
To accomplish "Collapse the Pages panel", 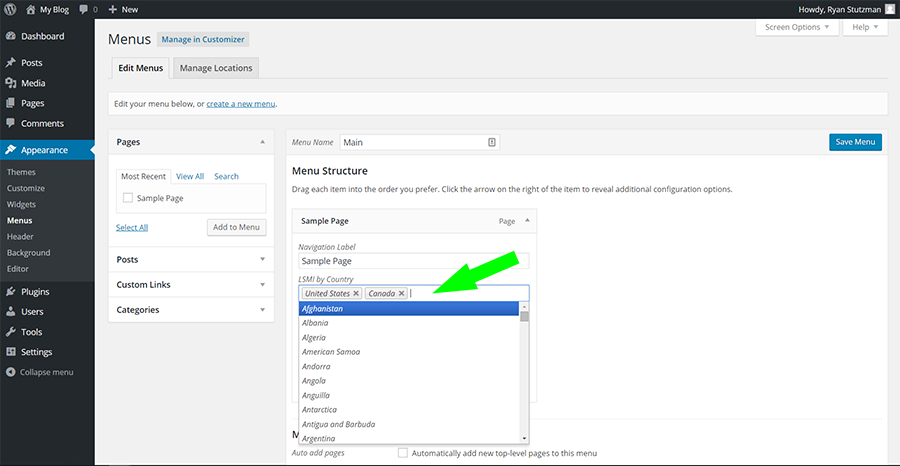I will [x=262, y=142].
